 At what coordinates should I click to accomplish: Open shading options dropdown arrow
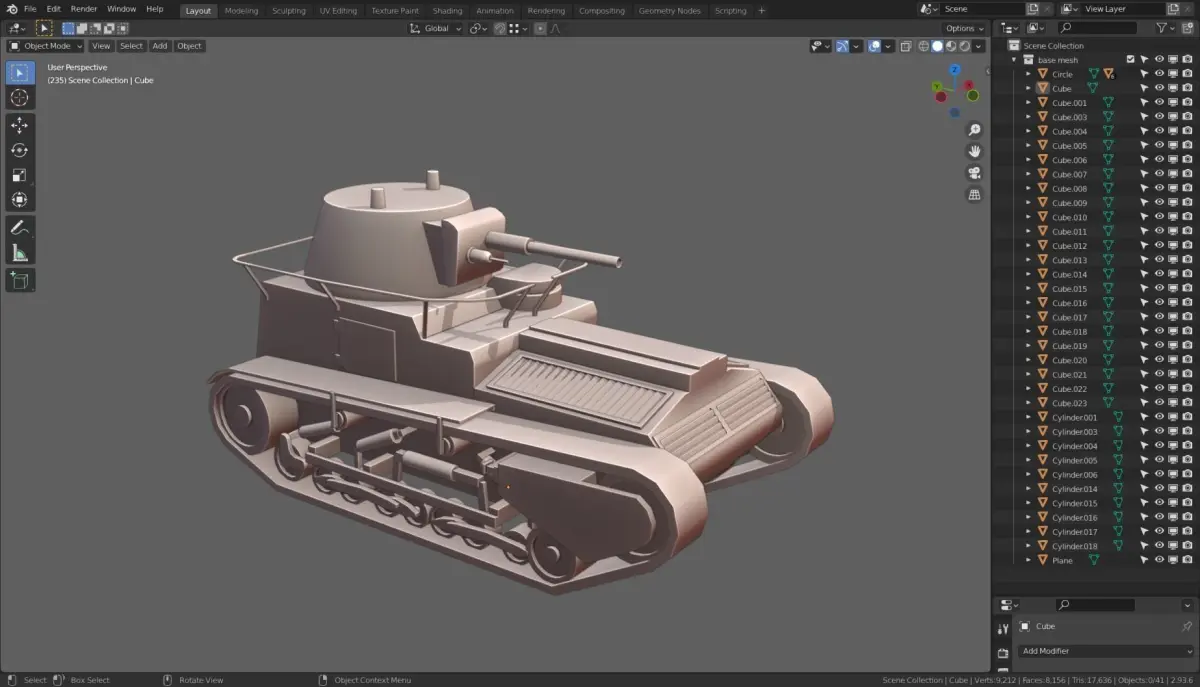point(980,46)
